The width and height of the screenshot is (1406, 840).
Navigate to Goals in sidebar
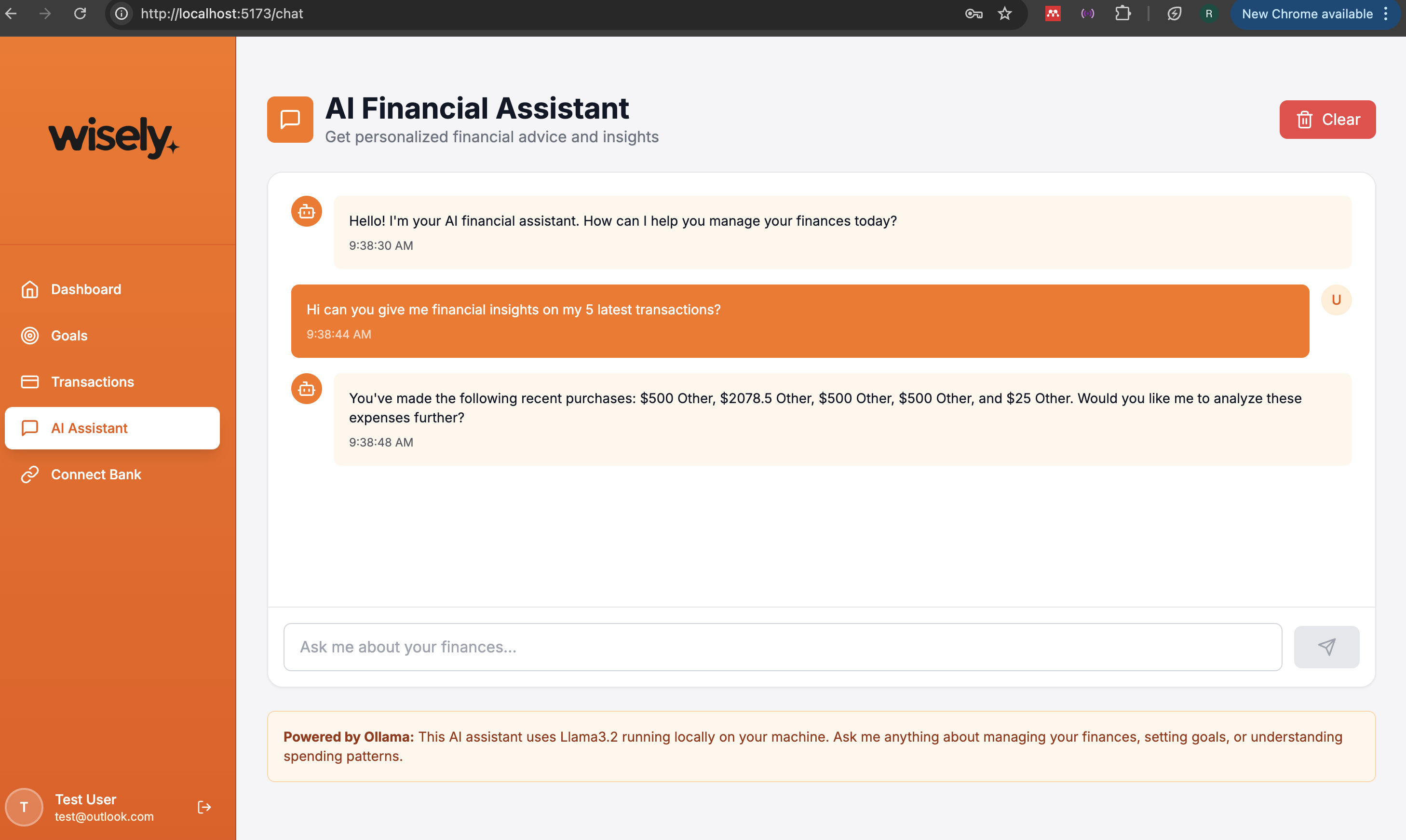[69, 336]
